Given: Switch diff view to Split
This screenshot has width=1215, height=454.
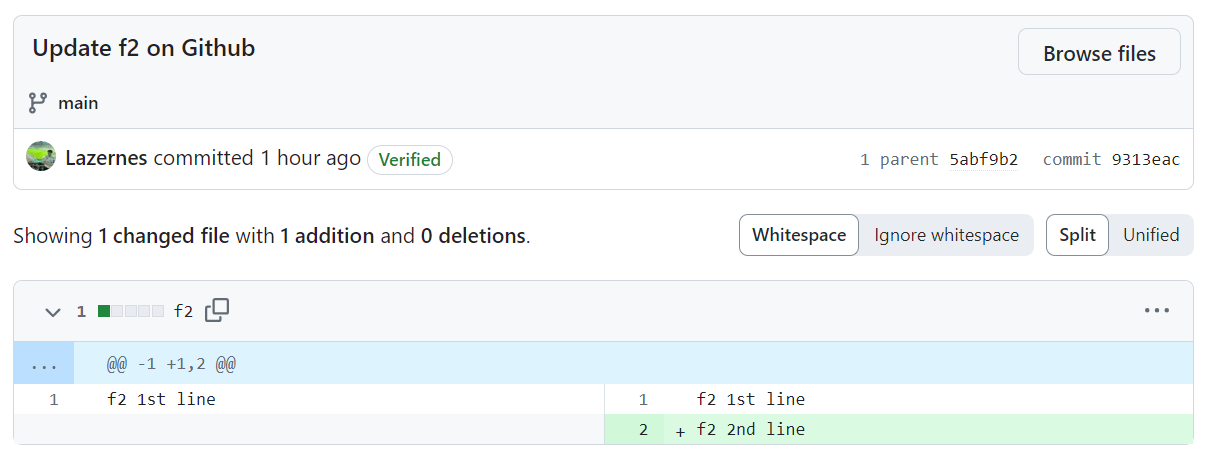Looking at the screenshot, I should (x=1077, y=235).
